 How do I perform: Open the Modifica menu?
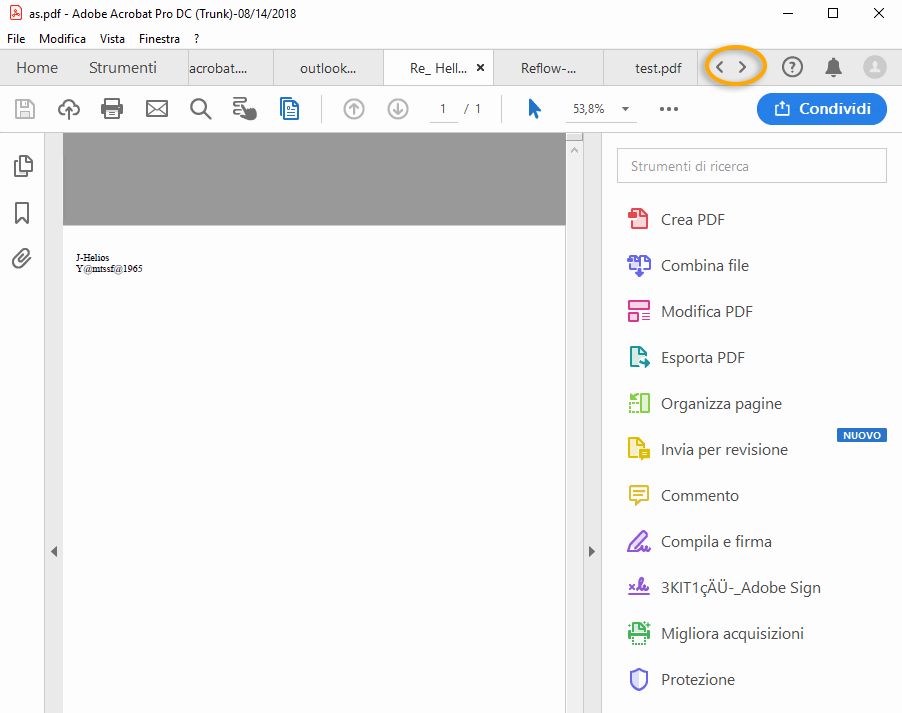[x=62, y=39]
